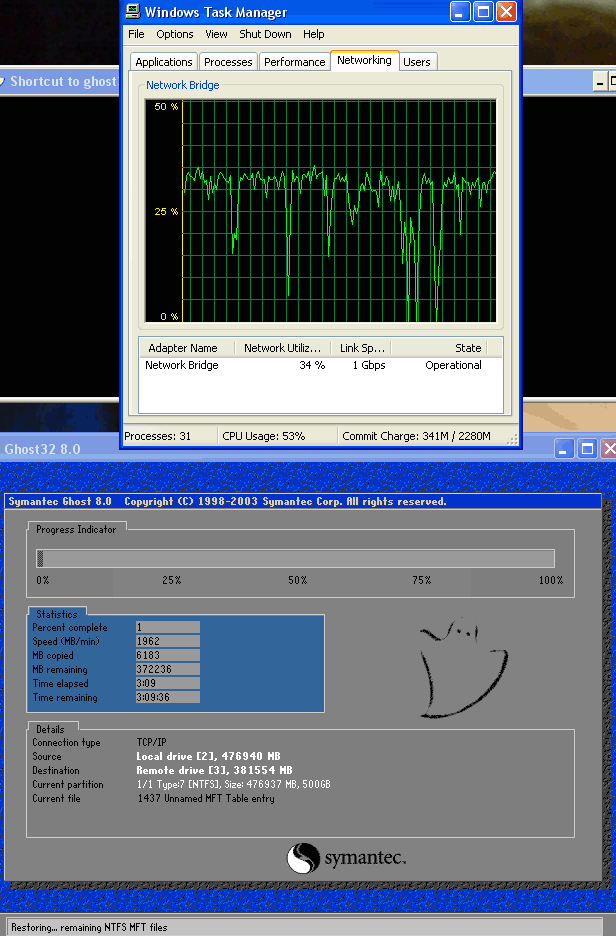Open the File menu in Task Manager
Viewport: 616px width, 936px height.
pos(136,34)
